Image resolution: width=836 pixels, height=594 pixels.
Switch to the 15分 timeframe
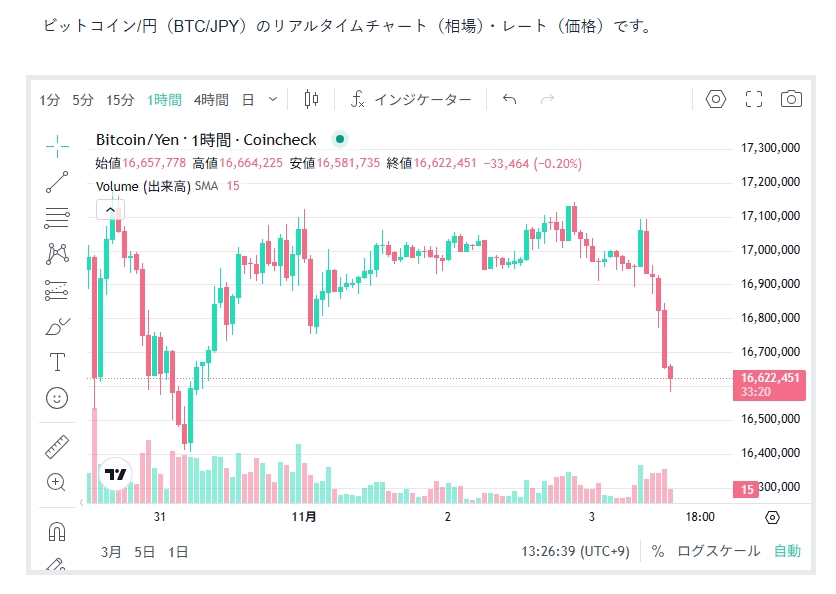(120, 100)
